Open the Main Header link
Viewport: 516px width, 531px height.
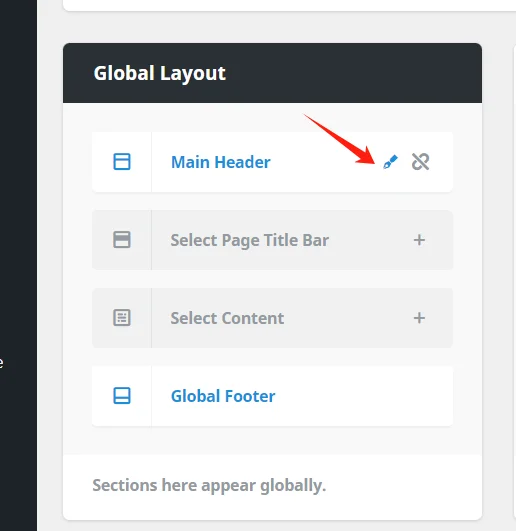(x=221, y=162)
